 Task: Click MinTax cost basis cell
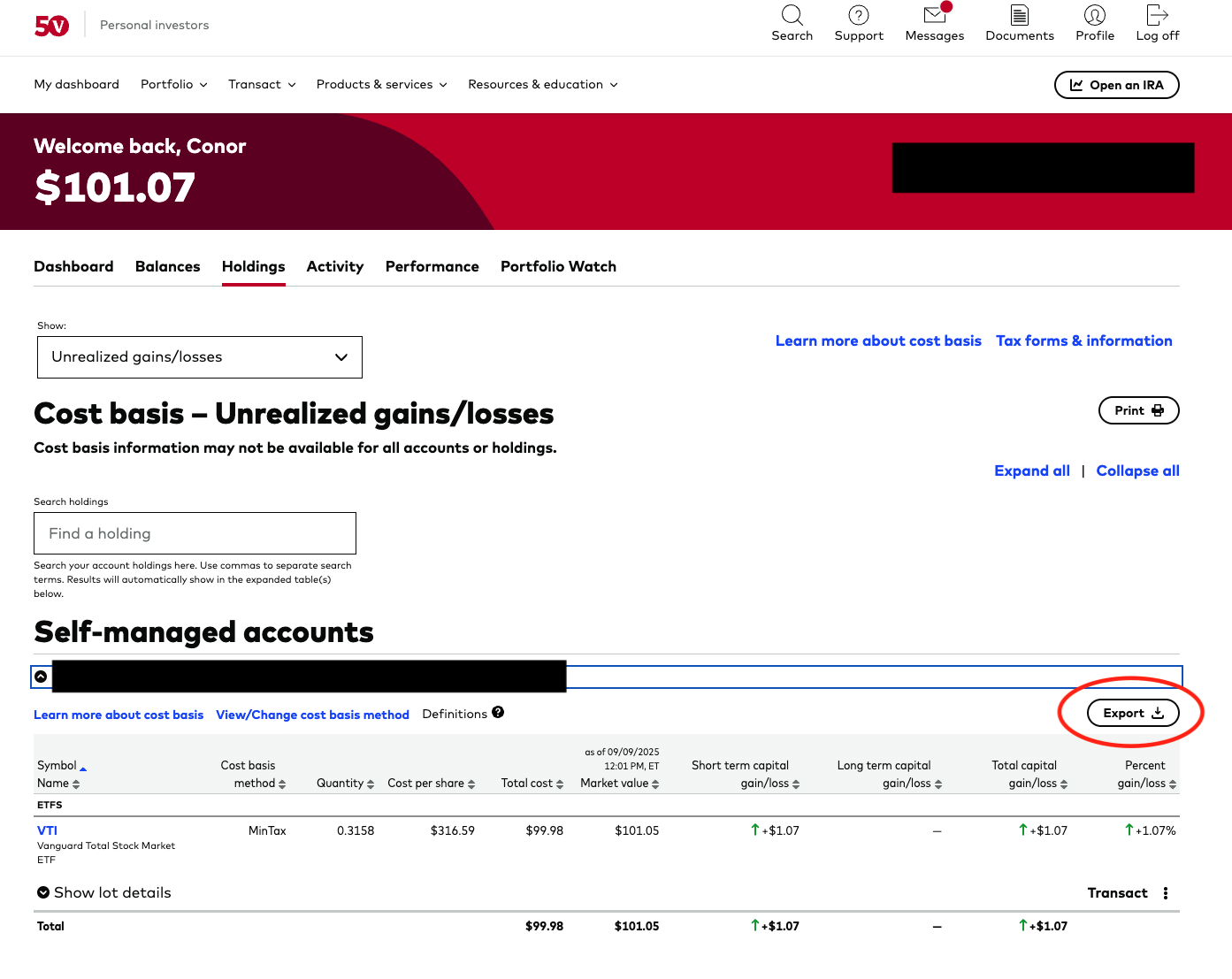267,830
